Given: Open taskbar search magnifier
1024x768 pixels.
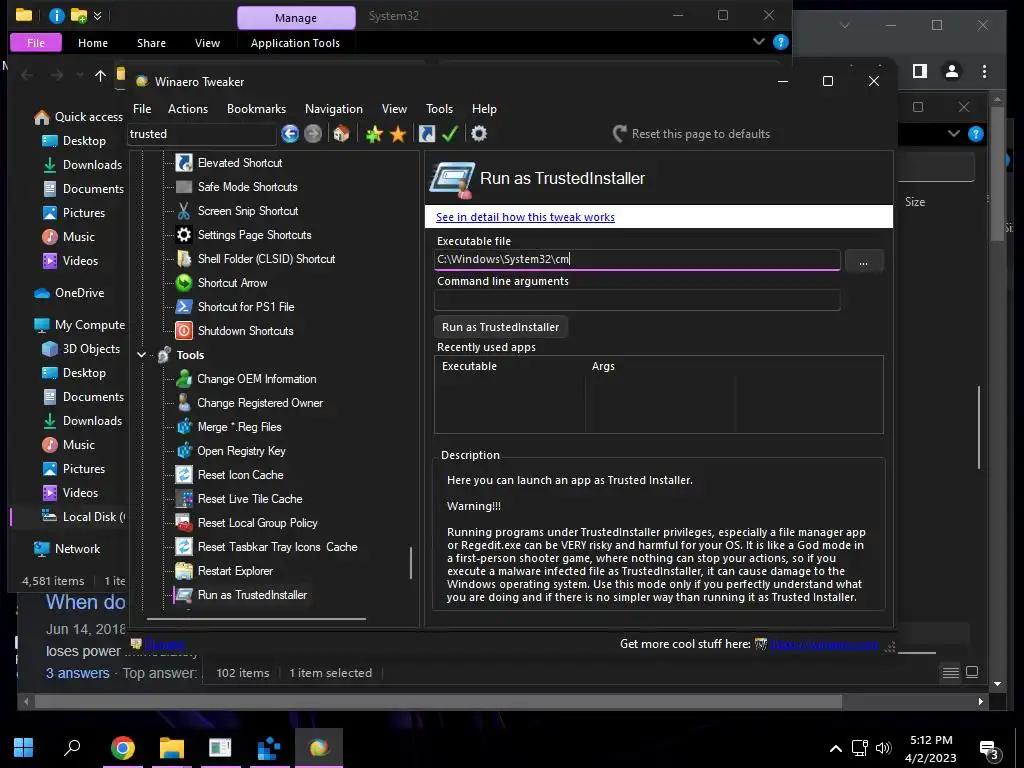Looking at the screenshot, I should (x=72, y=748).
